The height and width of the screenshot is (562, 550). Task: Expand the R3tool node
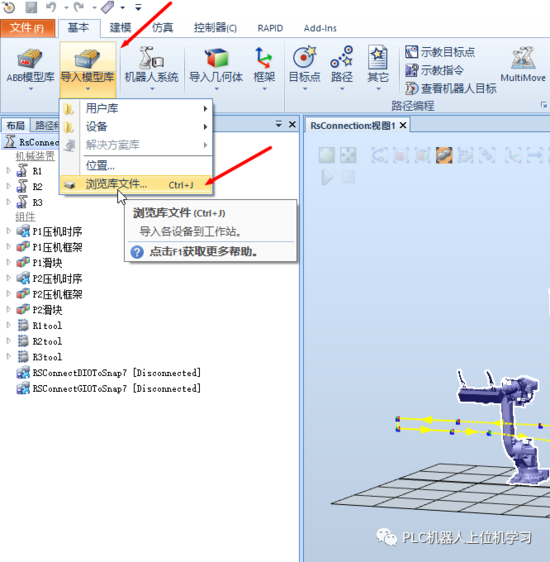point(9,357)
